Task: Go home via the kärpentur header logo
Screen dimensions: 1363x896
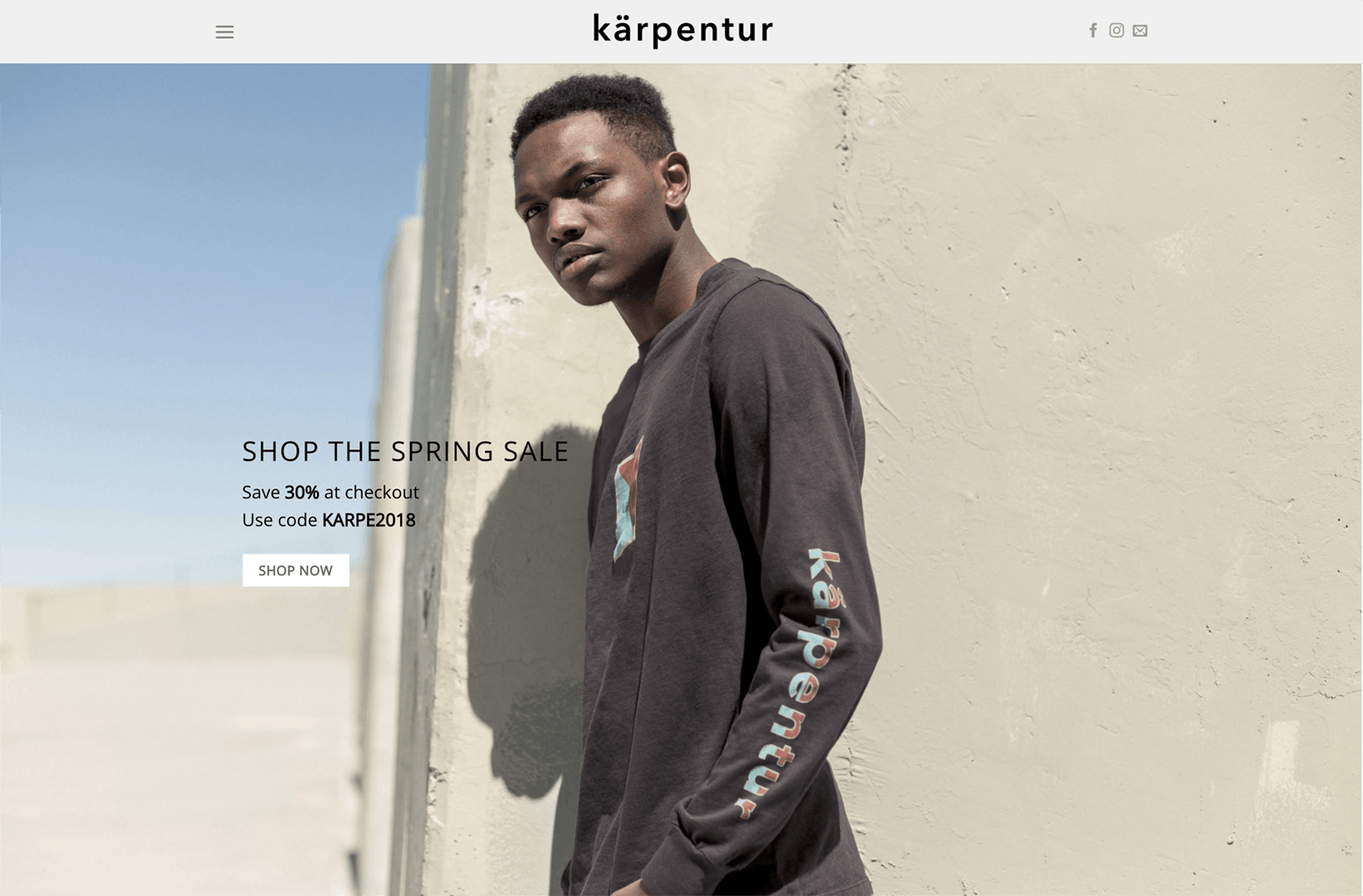Action: coord(682,29)
